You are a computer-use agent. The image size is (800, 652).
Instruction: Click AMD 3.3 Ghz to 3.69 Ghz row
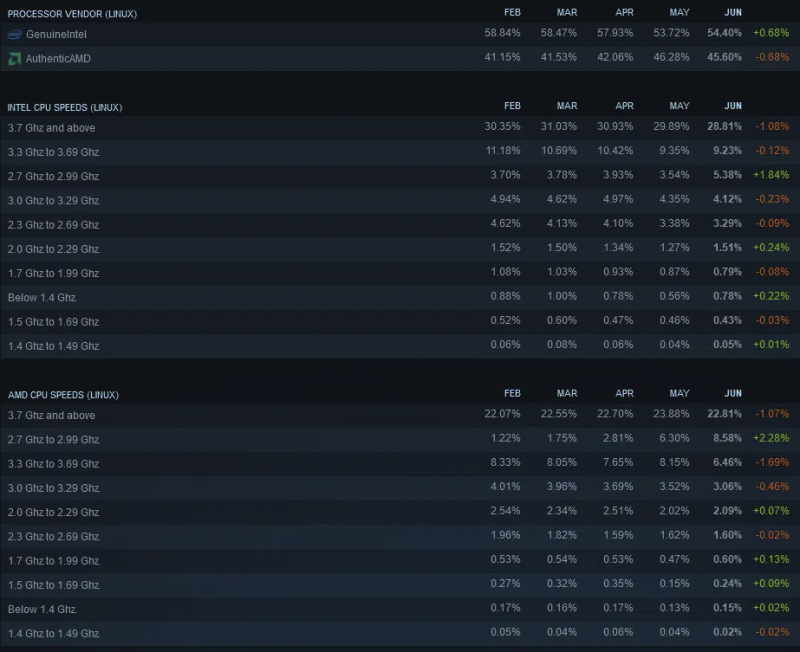[x=400, y=464]
